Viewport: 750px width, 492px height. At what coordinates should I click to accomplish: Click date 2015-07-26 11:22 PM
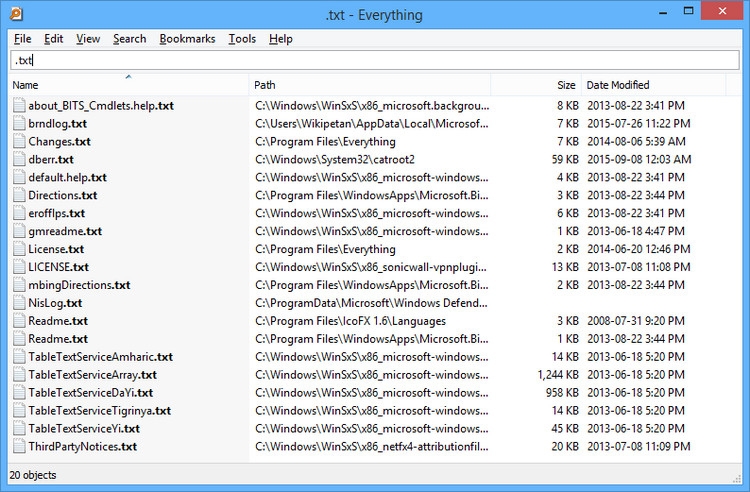pyautogui.click(x=639, y=124)
